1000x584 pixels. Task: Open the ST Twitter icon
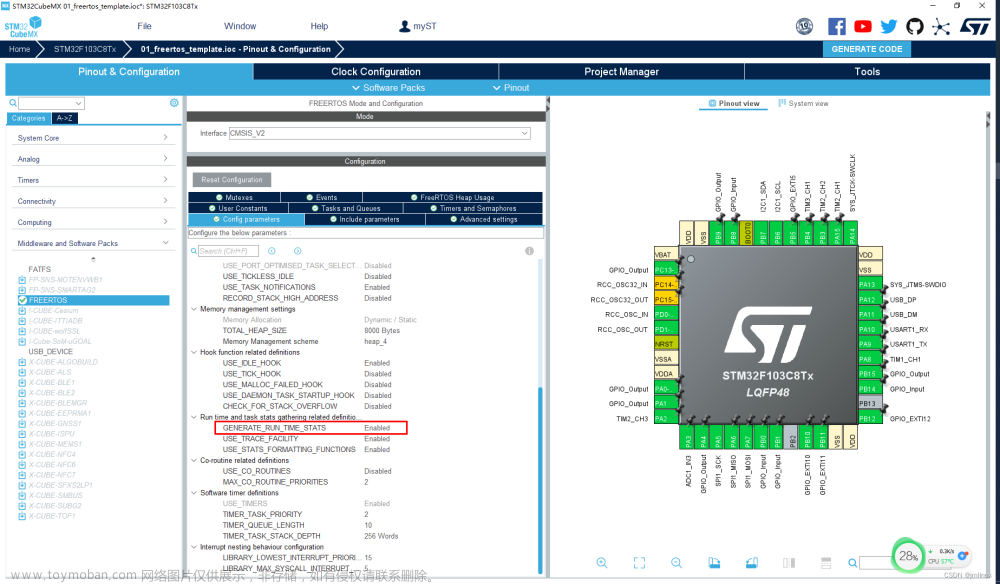[x=889, y=26]
